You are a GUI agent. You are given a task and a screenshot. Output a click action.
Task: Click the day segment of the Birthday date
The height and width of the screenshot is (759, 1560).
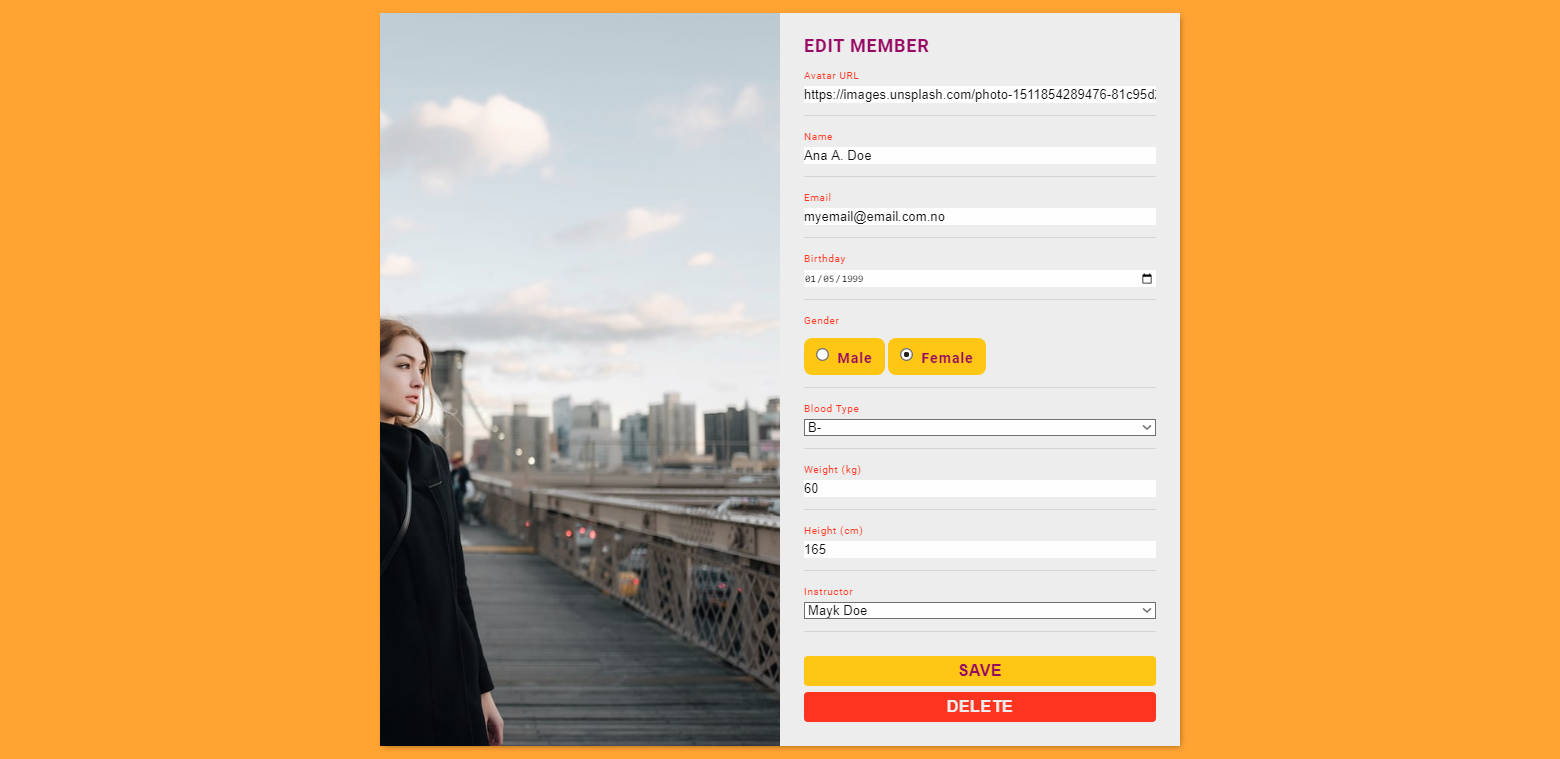point(829,279)
